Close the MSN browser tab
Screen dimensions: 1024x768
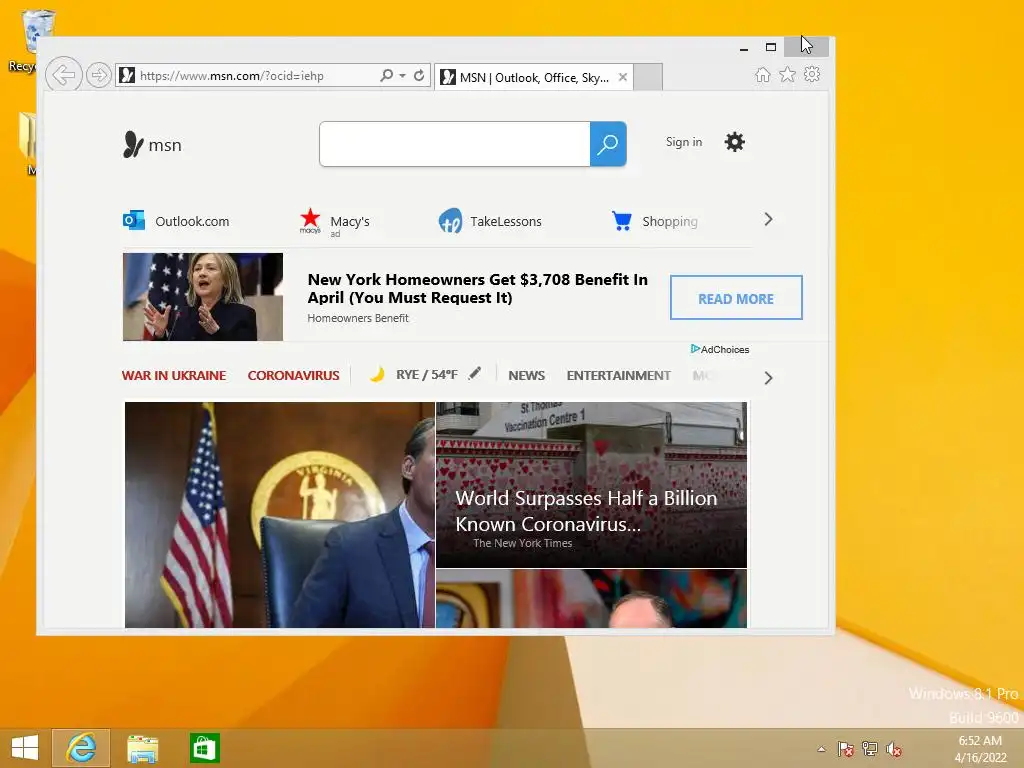point(623,77)
